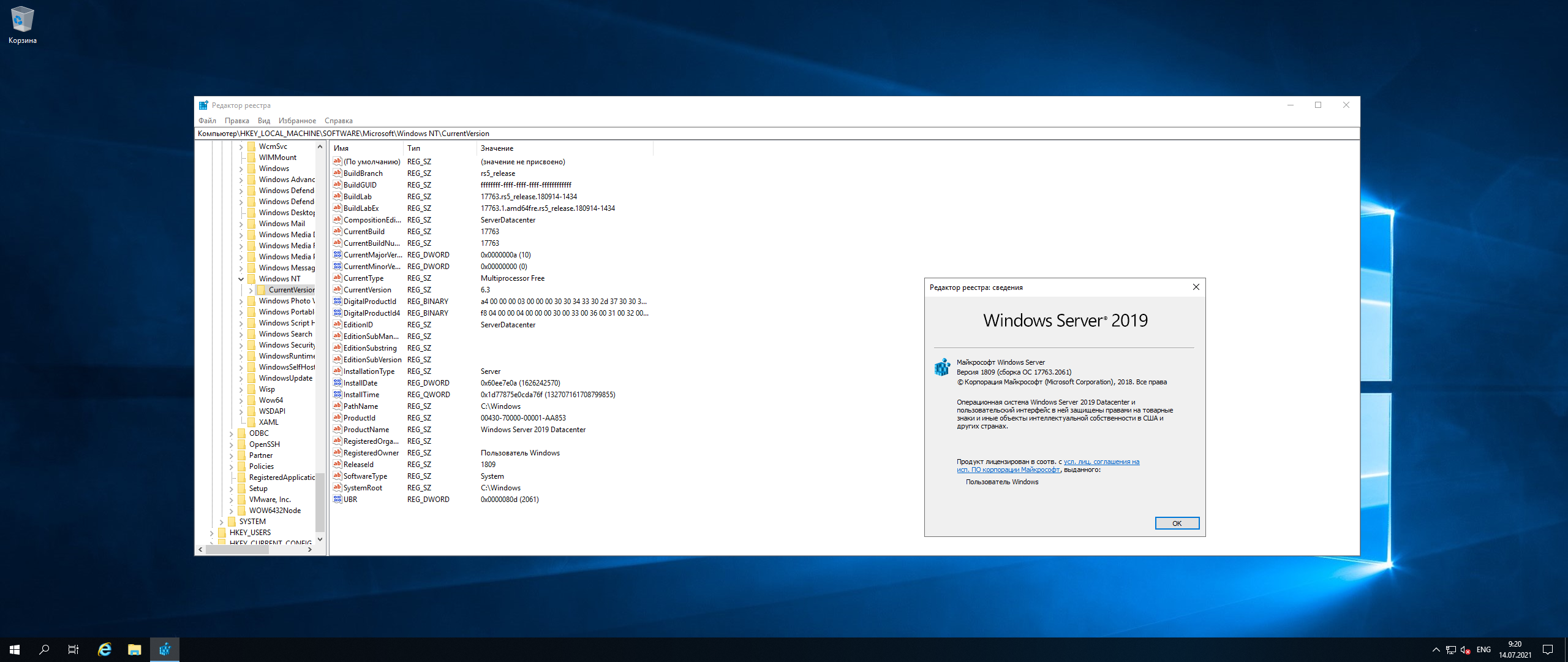Click the Значение column header
This screenshot has width=1568, height=662.
(x=565, y=148)
